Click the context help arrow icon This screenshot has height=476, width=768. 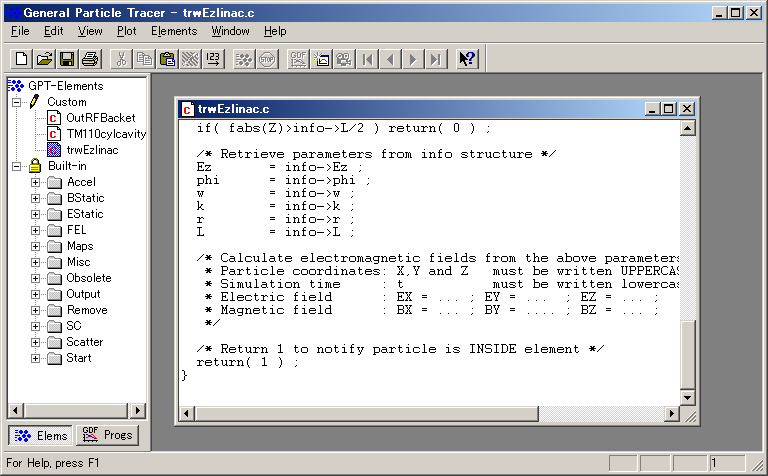pyautogui.click(x=467, y=59)
